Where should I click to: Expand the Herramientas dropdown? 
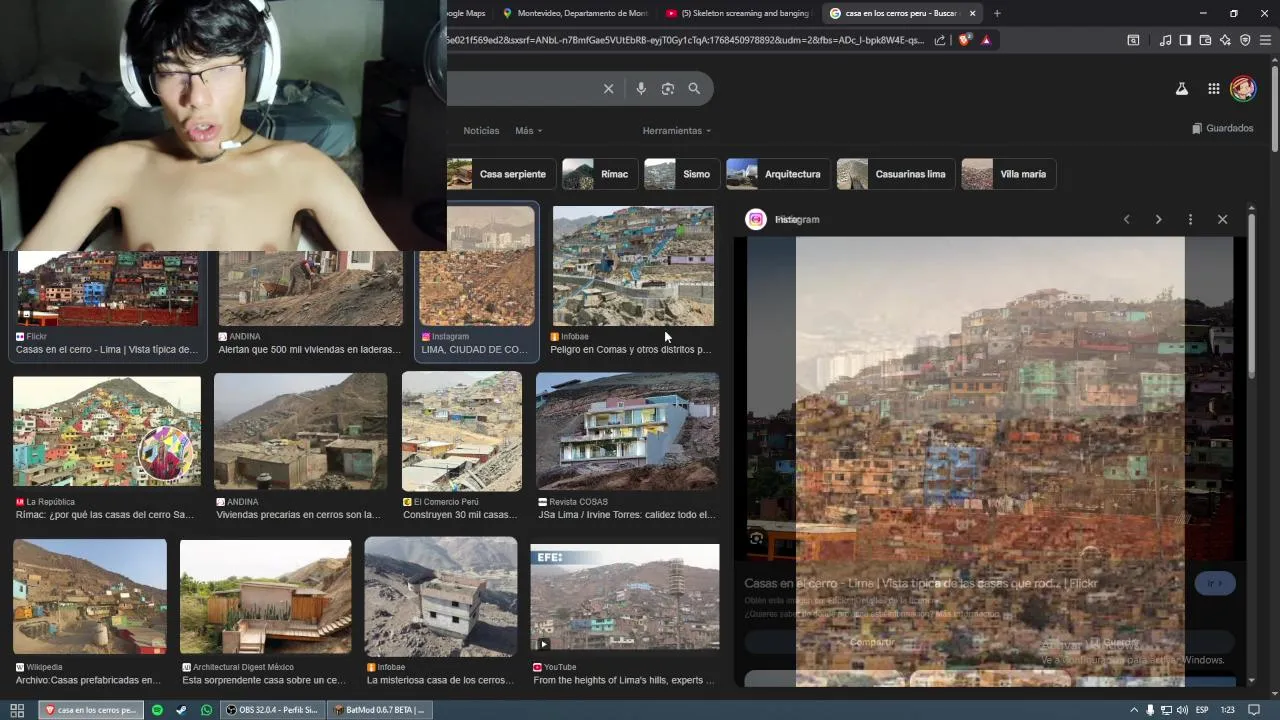[x=676, y=131]
